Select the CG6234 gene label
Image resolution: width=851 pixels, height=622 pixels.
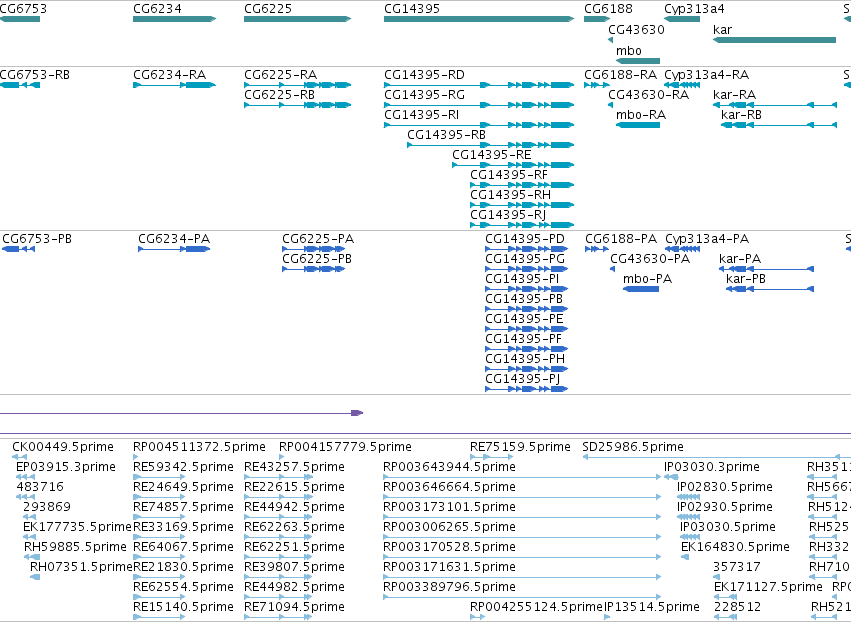point(157,9)
